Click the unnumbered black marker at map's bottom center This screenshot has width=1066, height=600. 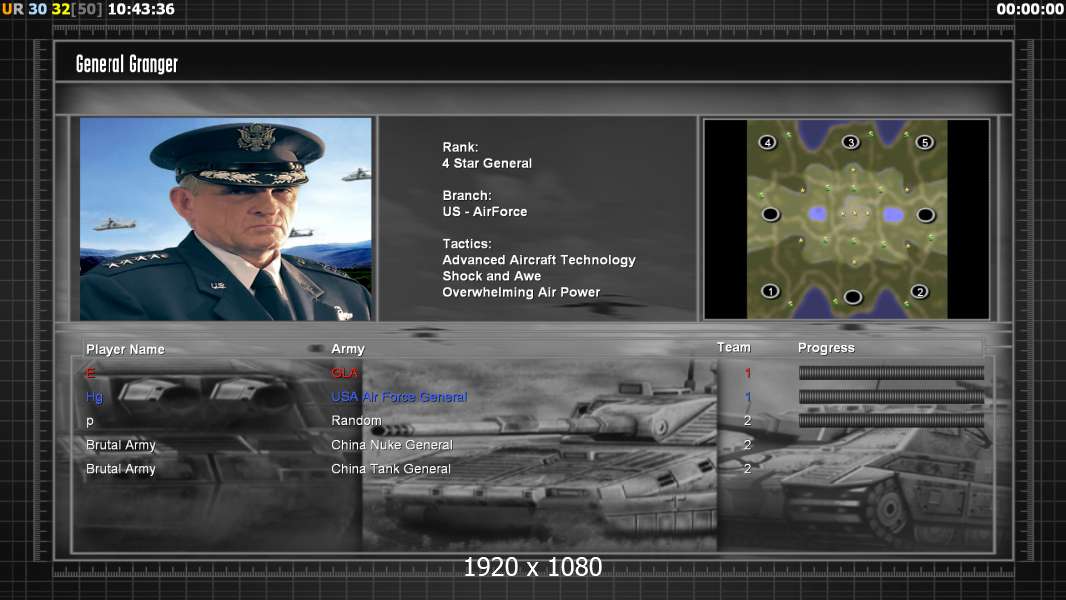(853, 297)
